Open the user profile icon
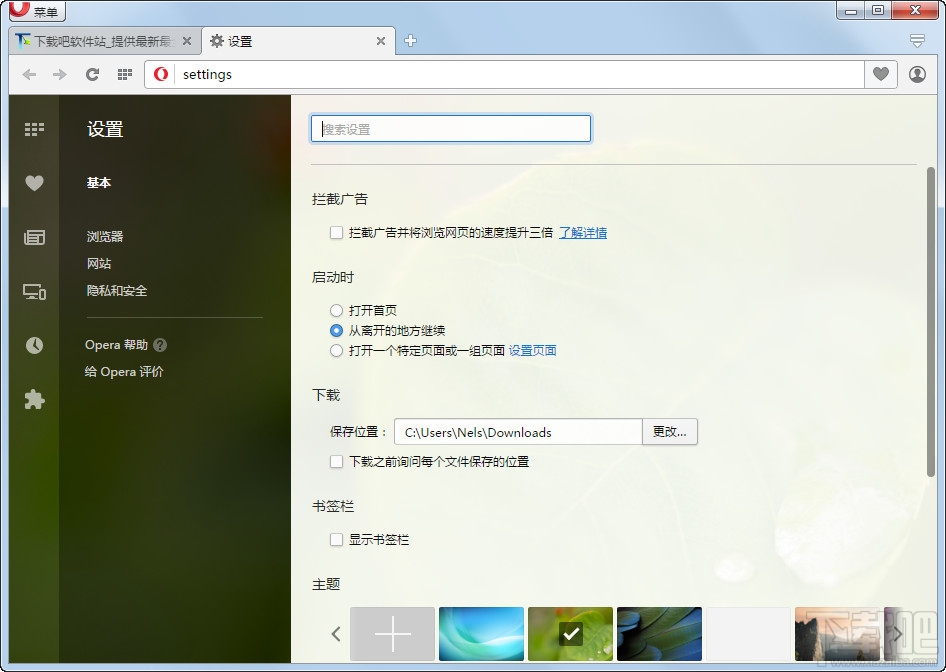Viewport: 946px width, 672px height. (917, 74)
